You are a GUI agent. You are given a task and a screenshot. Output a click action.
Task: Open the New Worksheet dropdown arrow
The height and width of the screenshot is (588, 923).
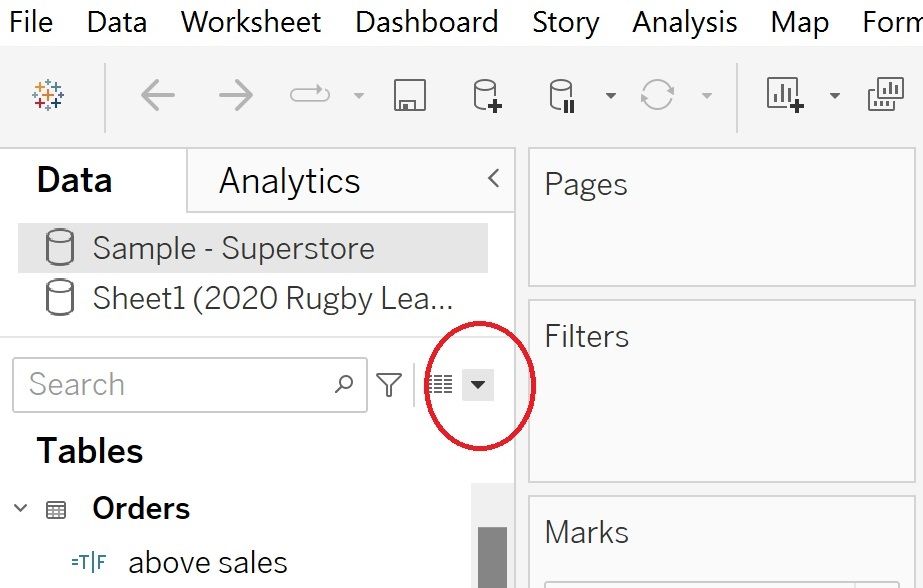coord(834,96)
